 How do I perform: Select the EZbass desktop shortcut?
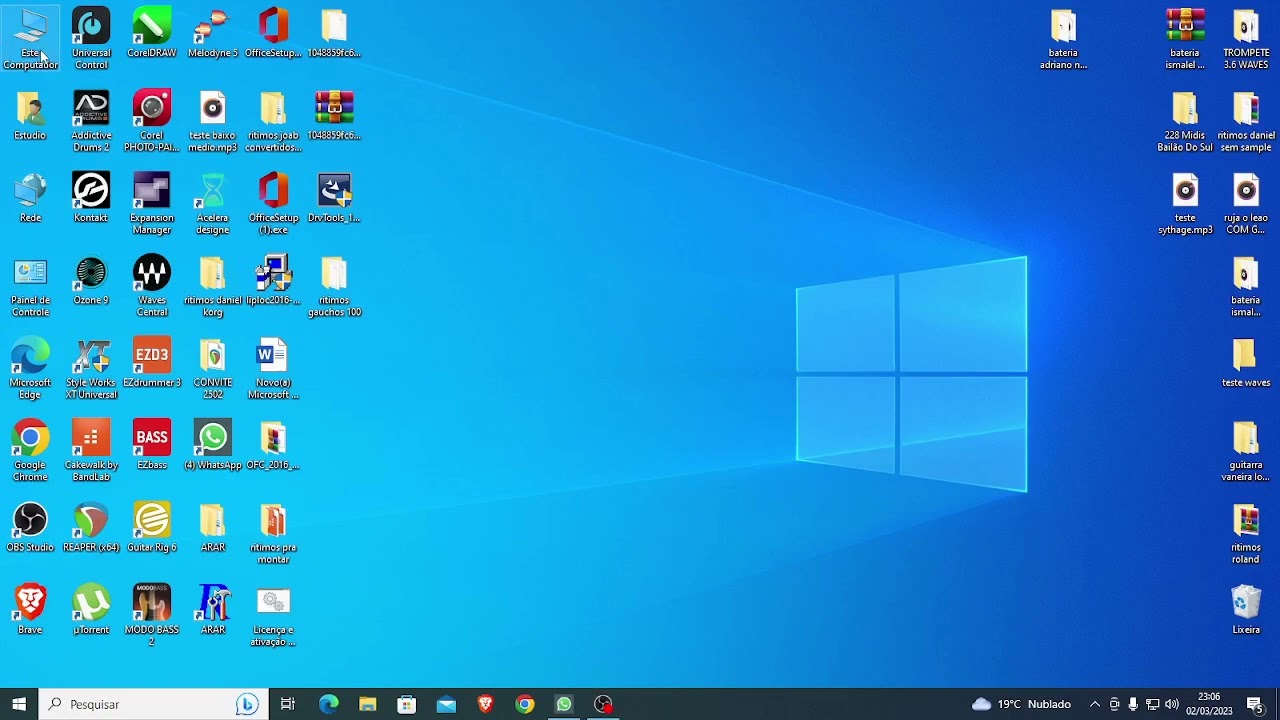tap(152, 446)
